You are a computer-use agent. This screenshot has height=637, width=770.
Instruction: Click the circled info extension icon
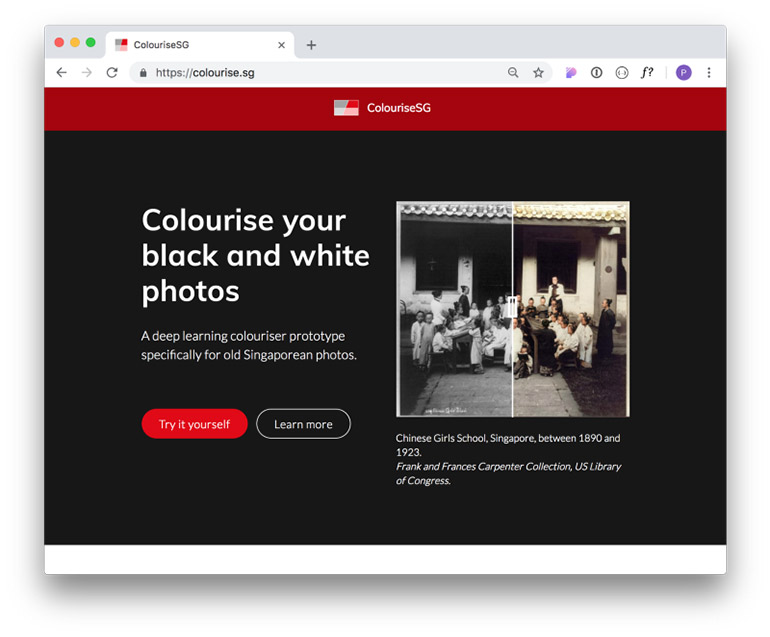tap(596, 73)
